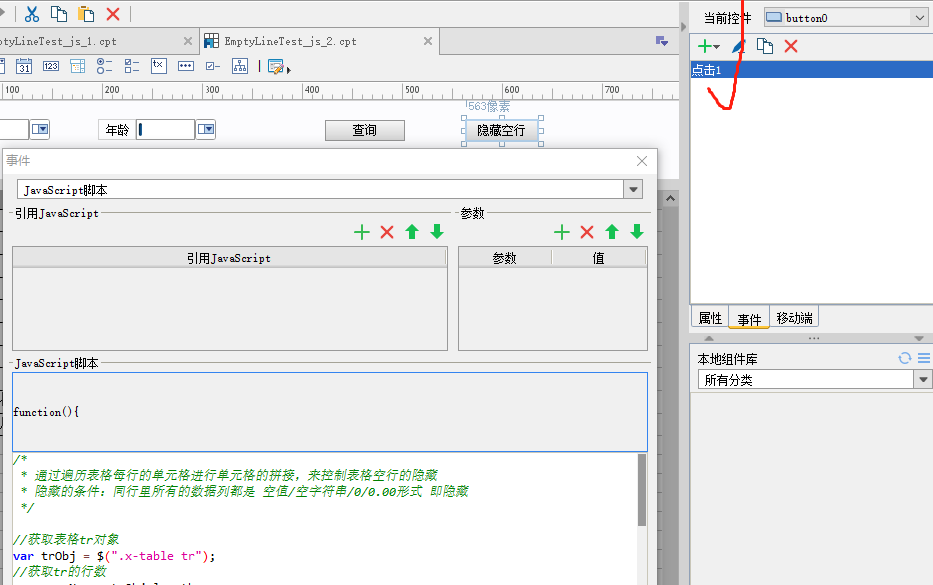
Task: Click the Cut scissors icon
Action: pos(32,14)
